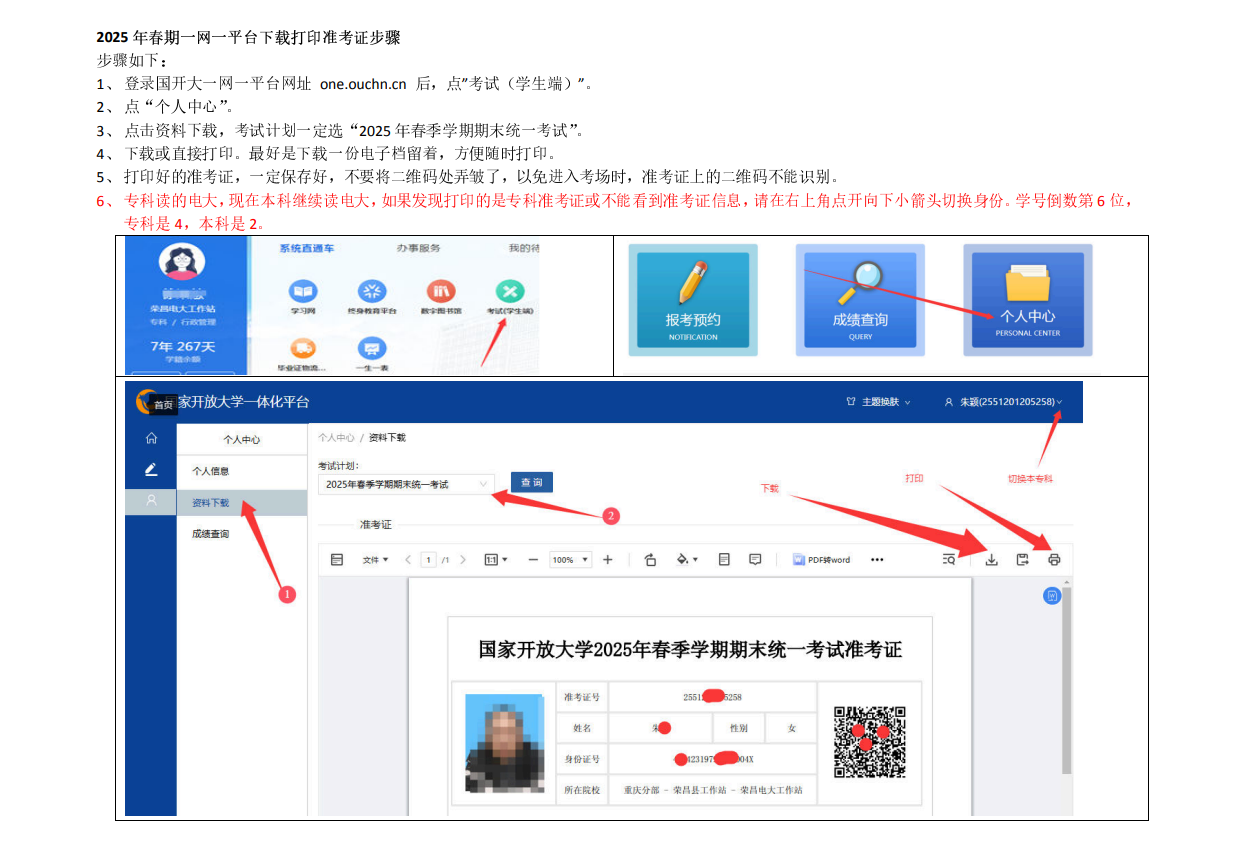Open the 文件 dropdown menu

click(x=376, y=560)
